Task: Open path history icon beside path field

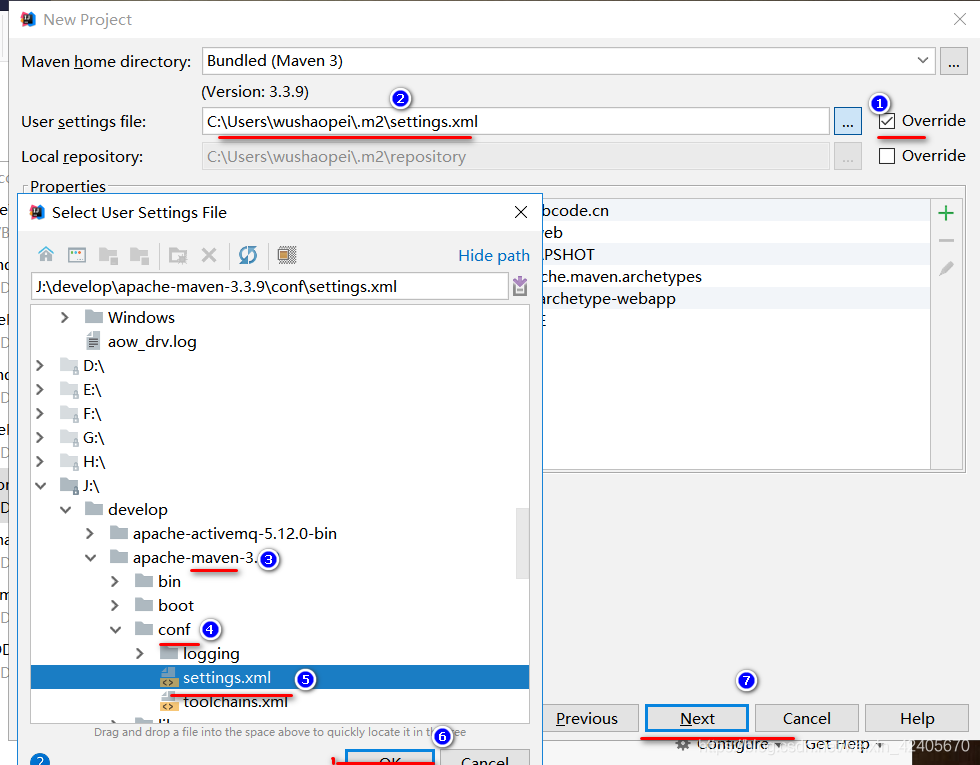Action: 520,286
